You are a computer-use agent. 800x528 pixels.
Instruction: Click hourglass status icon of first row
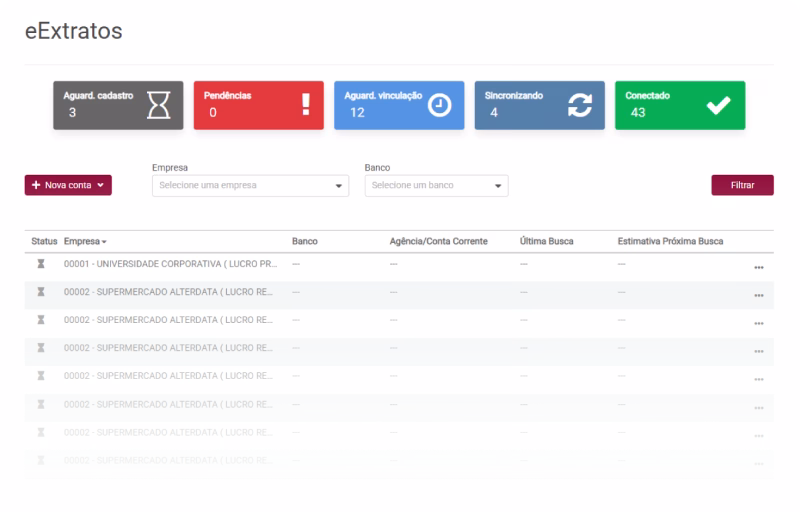point(42,264)
